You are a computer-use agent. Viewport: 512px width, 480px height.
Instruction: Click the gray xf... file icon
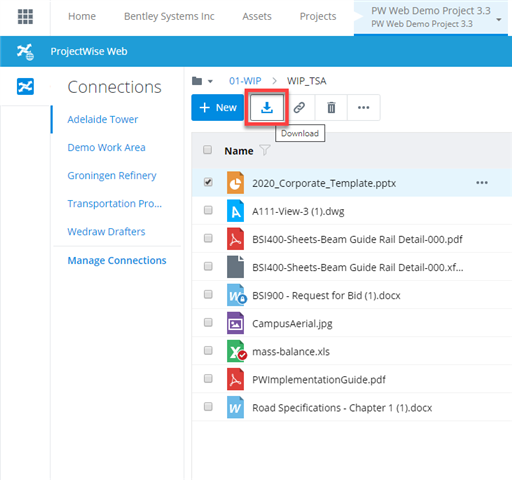(235, 267)
